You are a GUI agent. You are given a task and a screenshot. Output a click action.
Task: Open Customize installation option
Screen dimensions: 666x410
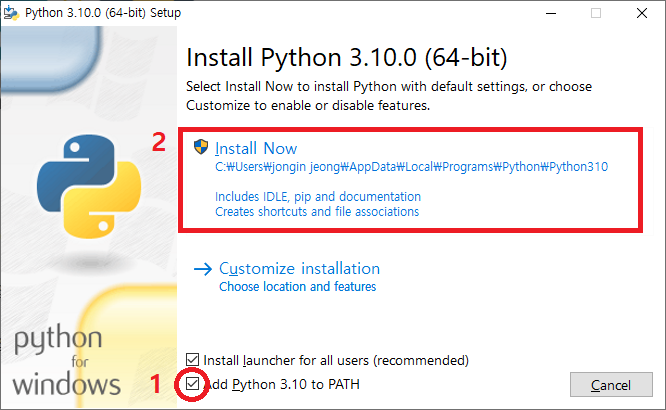299,269
